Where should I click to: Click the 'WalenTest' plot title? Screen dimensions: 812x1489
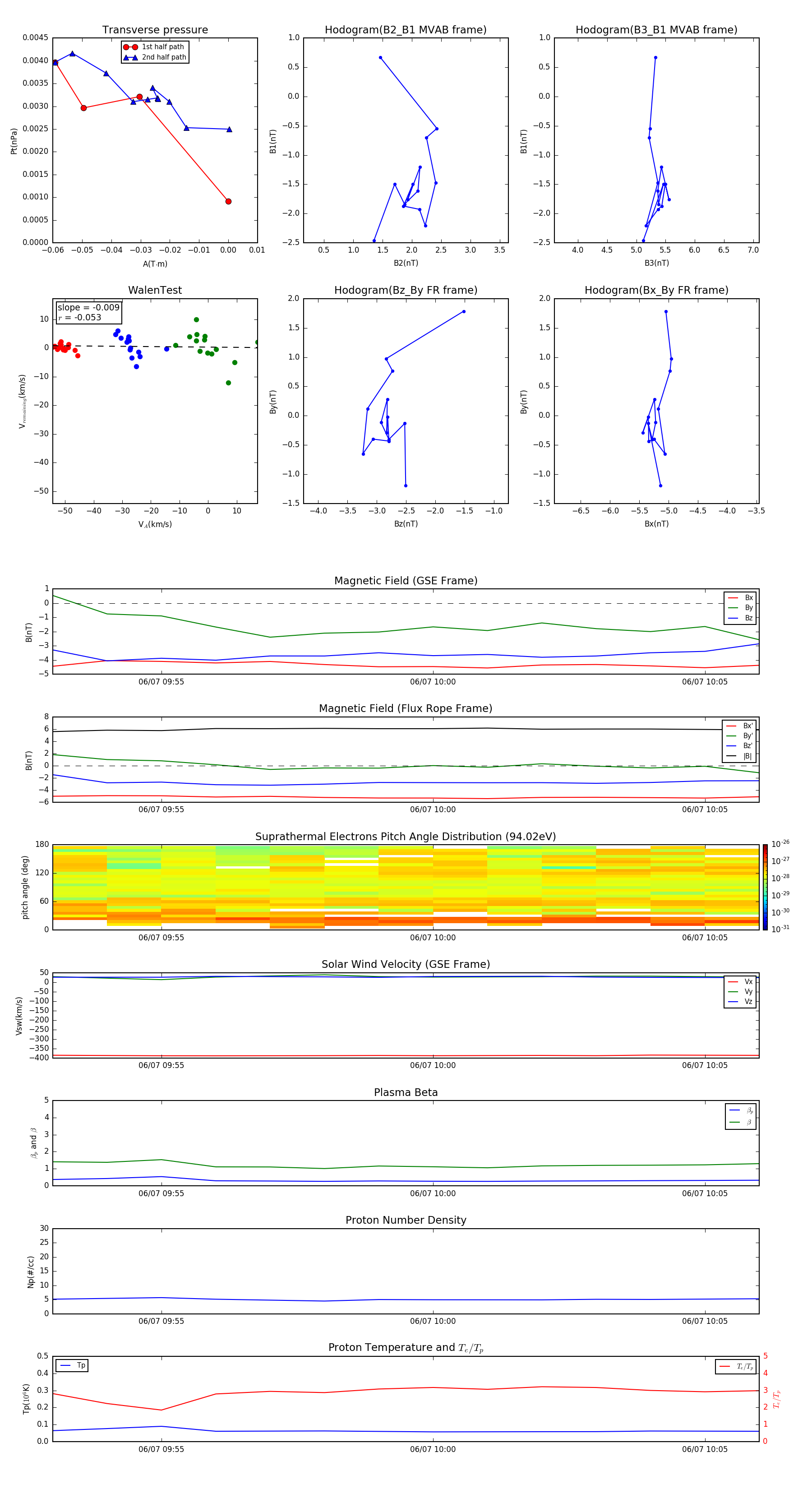(155, 290)
